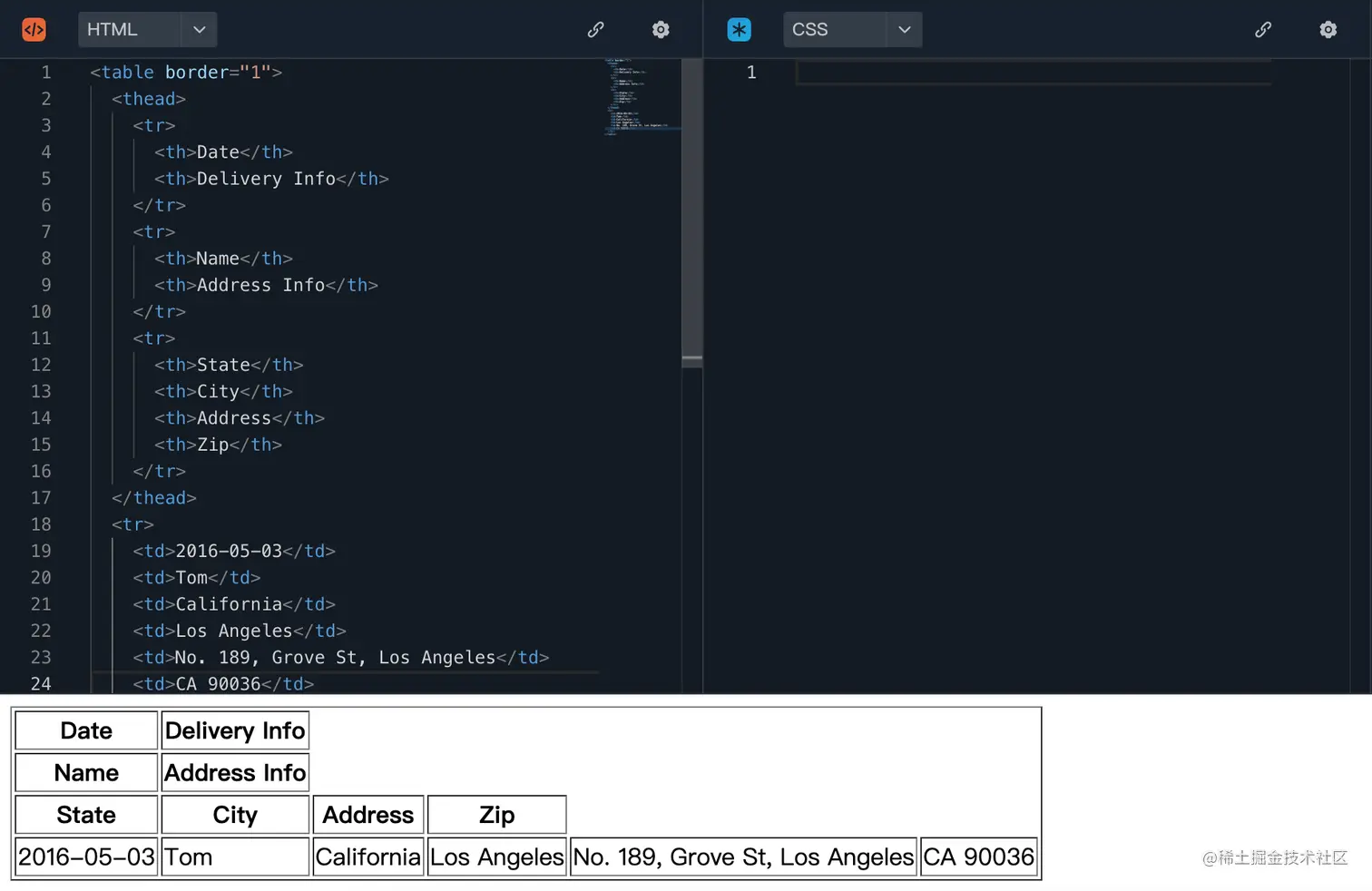
Task: Click the Delivery Info th code line
Action: [271, 179]
